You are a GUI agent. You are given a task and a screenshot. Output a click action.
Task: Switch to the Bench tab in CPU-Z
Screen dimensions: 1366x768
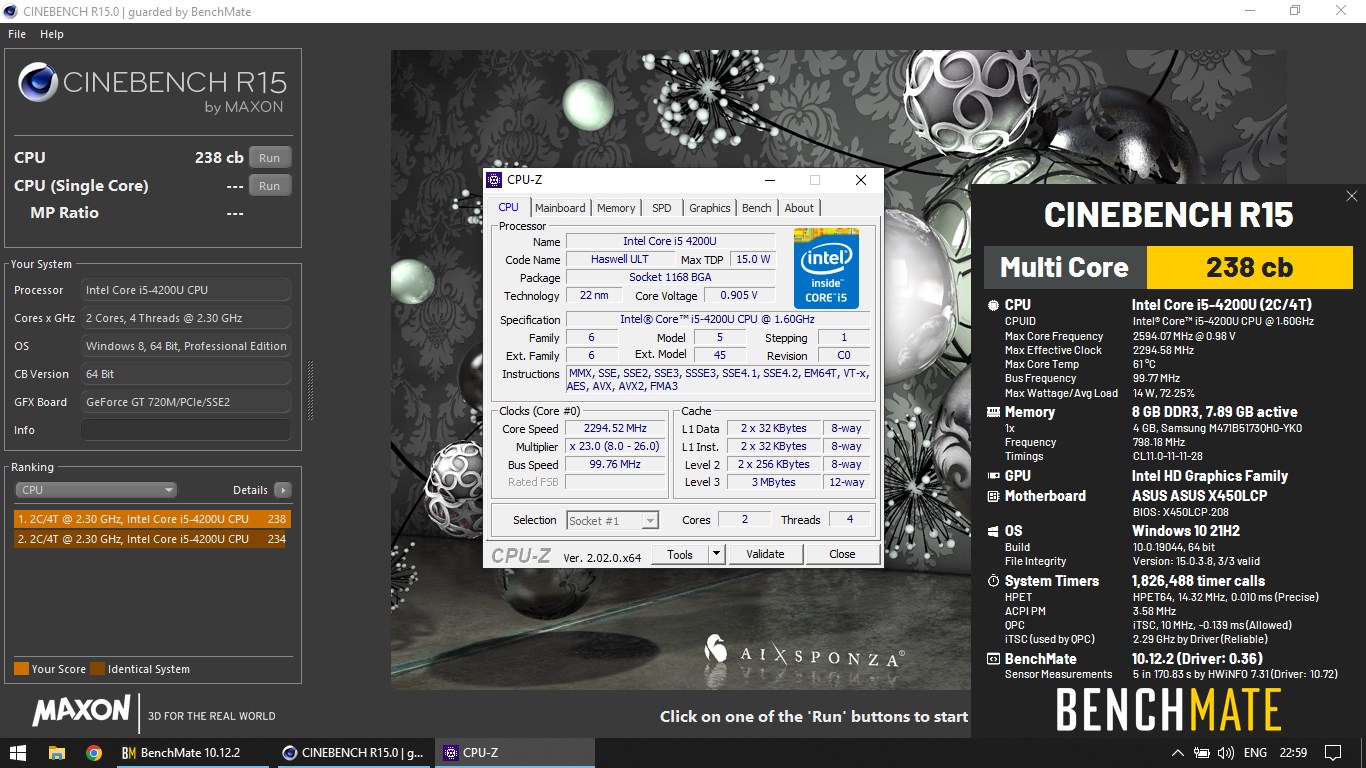point(757,208)
